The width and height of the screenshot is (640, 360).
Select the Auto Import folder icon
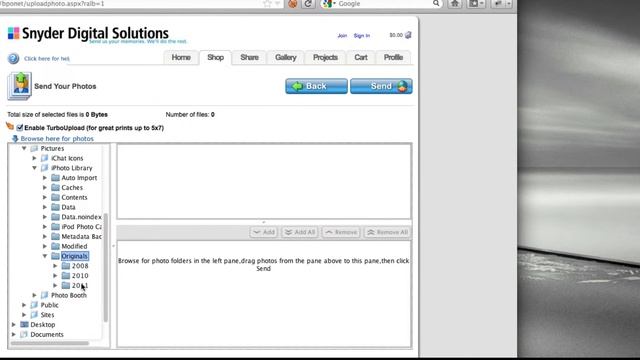(x=56, y=178)
